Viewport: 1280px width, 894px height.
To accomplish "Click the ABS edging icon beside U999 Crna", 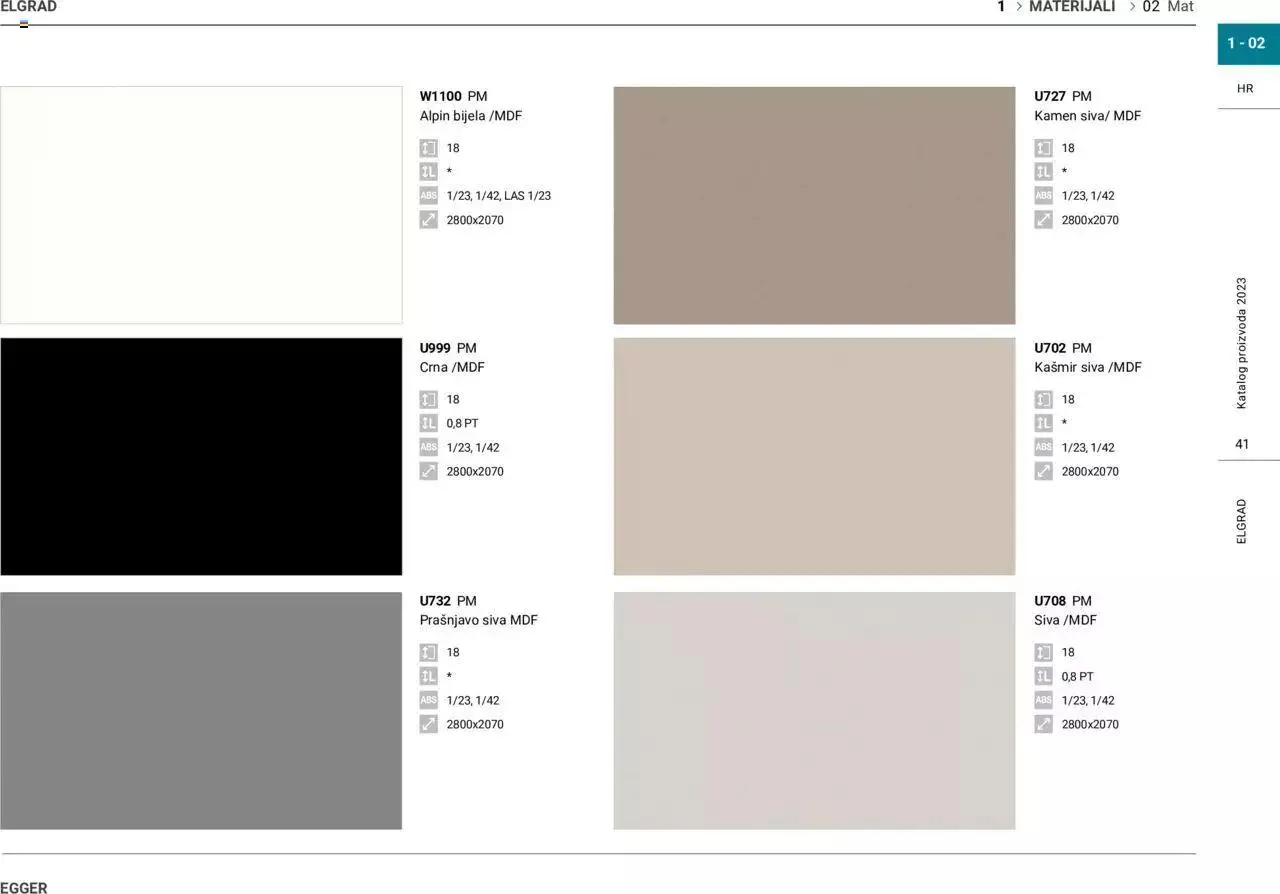I will tap(429, 447).
